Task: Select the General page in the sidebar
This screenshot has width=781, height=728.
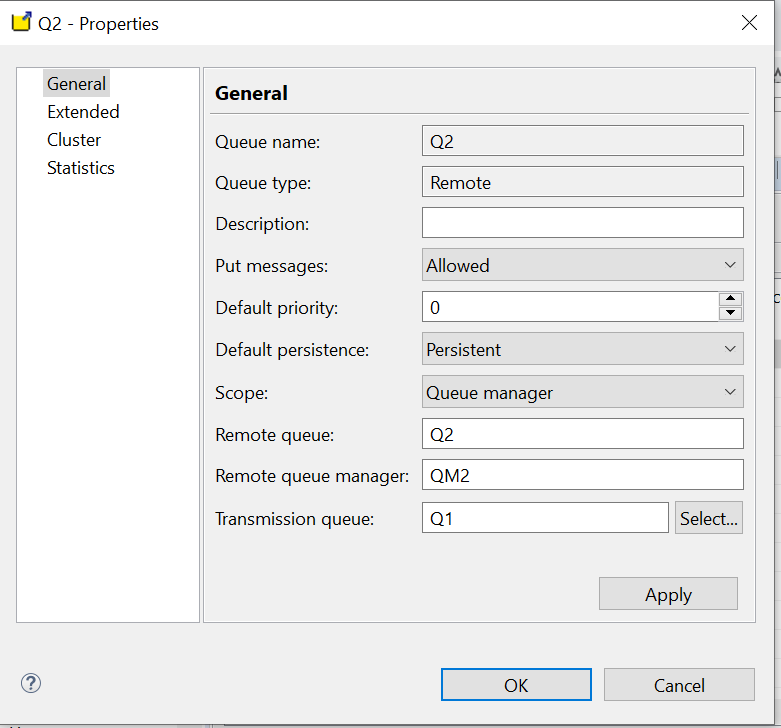Action: 76,84
